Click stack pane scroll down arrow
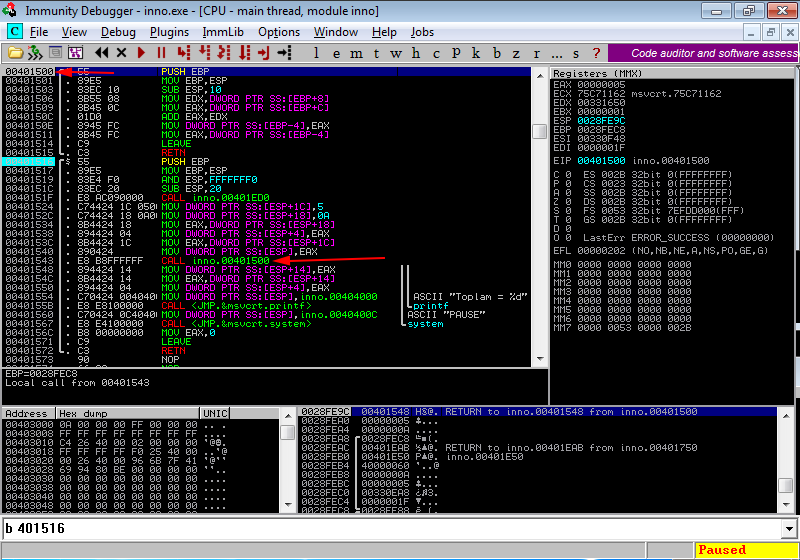This screenshot has width=800, height=560. coord(786,505)
